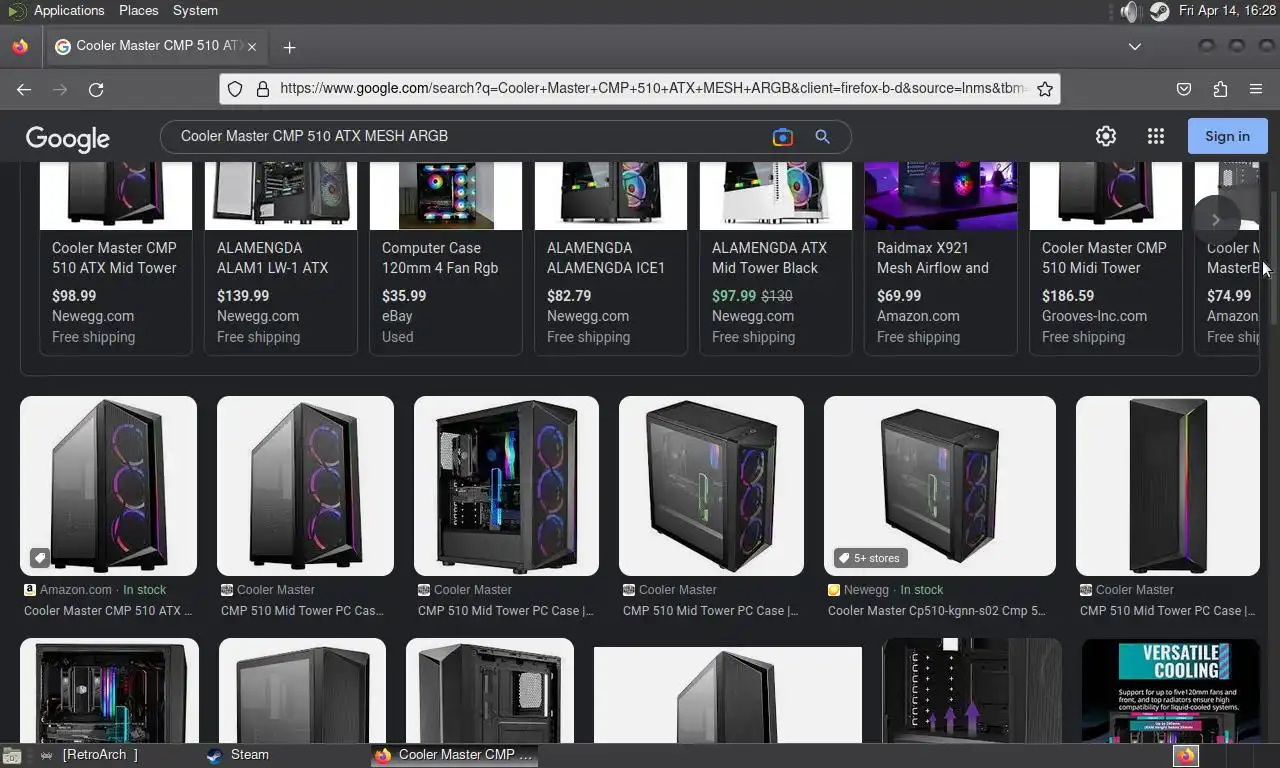The image size is (1280, 768).
Task: Click the Google logo
Action: 68,138
